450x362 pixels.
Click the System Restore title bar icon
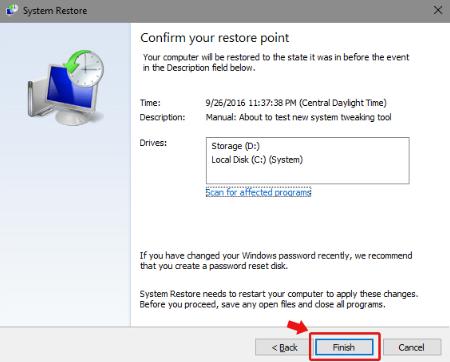click(x=12, y=10)
